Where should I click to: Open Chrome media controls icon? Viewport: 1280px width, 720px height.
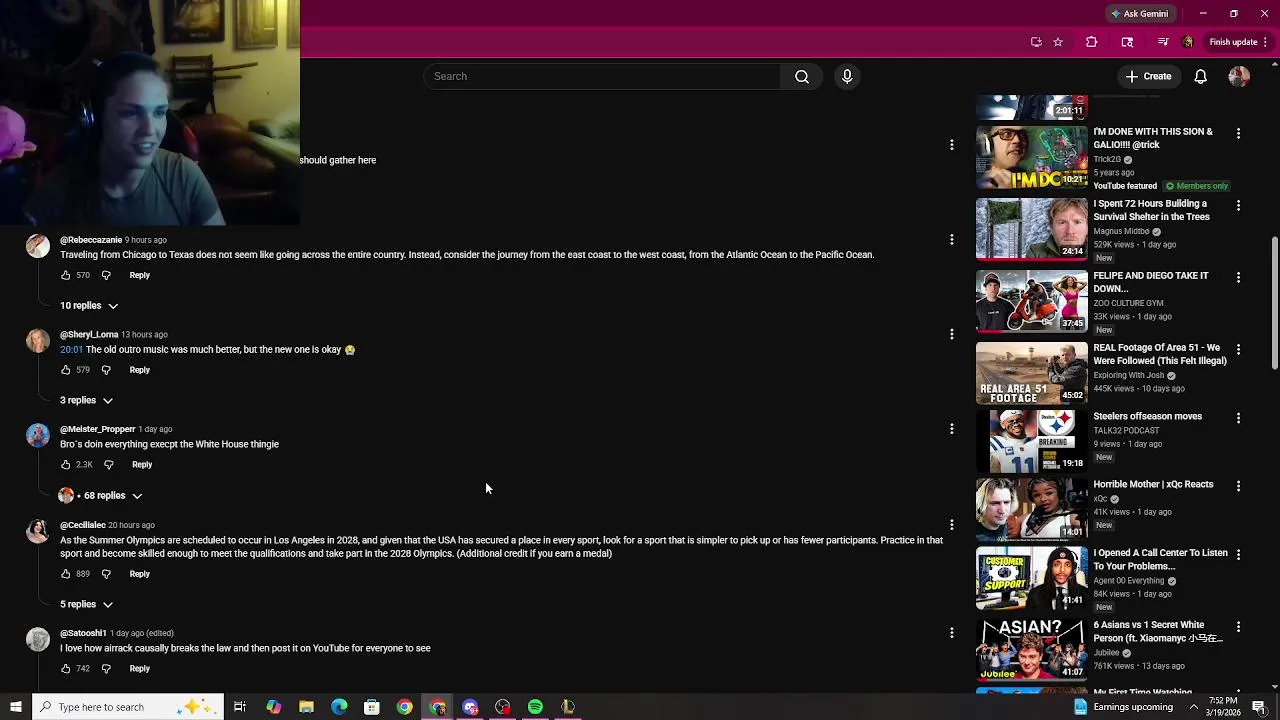click(1162, 42)
